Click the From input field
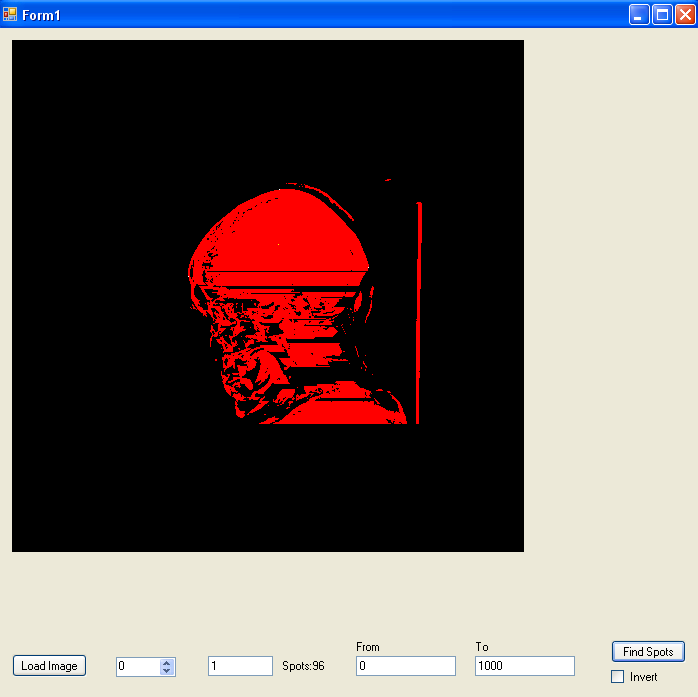The height and width of the screenshot is (697, 698). click(x=406, y=666)
